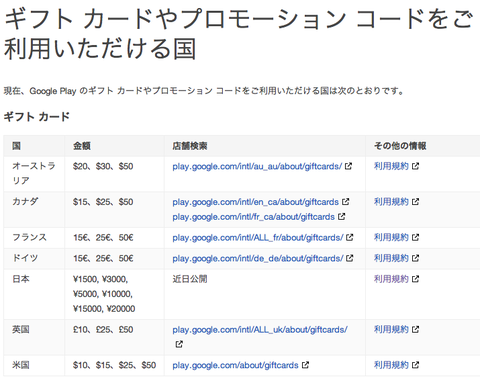Click the 15€、25€、50€ amount in フランス row
480x383 pixels.
103,237
